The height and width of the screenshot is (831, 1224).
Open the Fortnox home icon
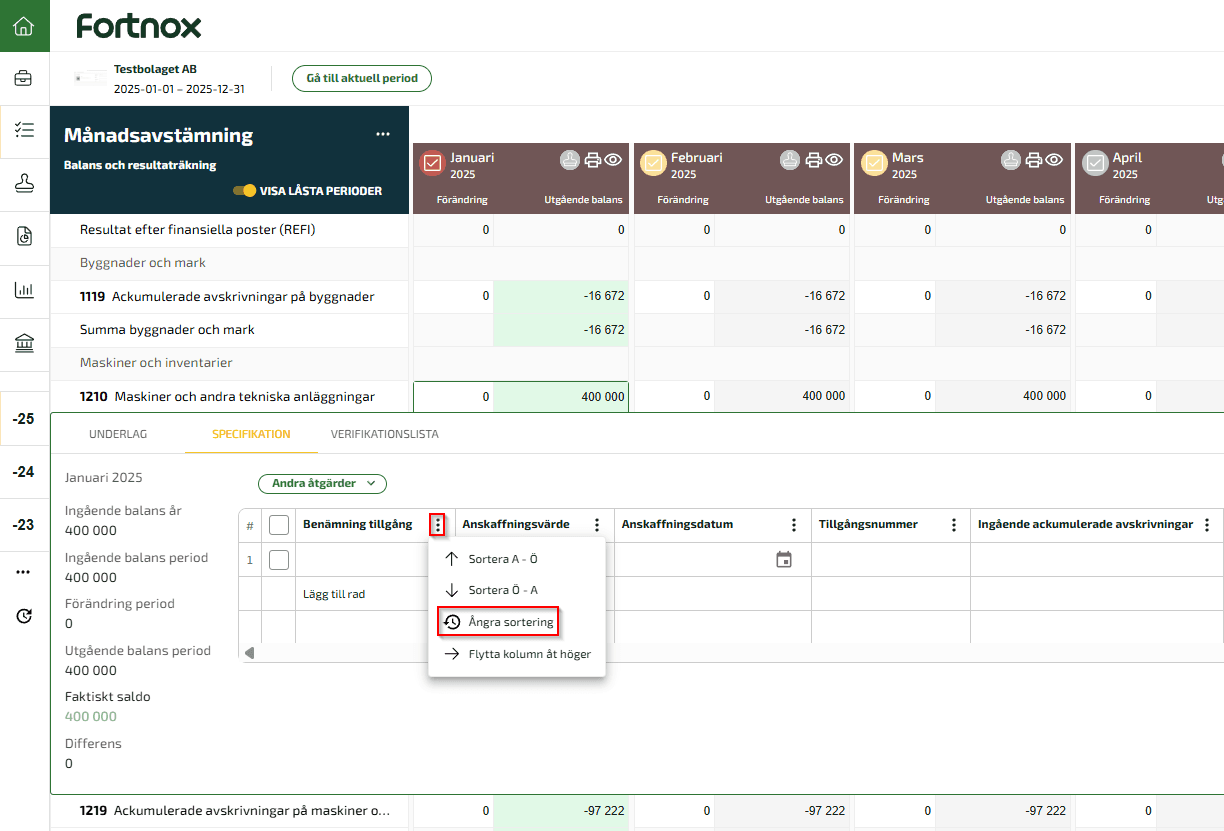pos(23,26)
